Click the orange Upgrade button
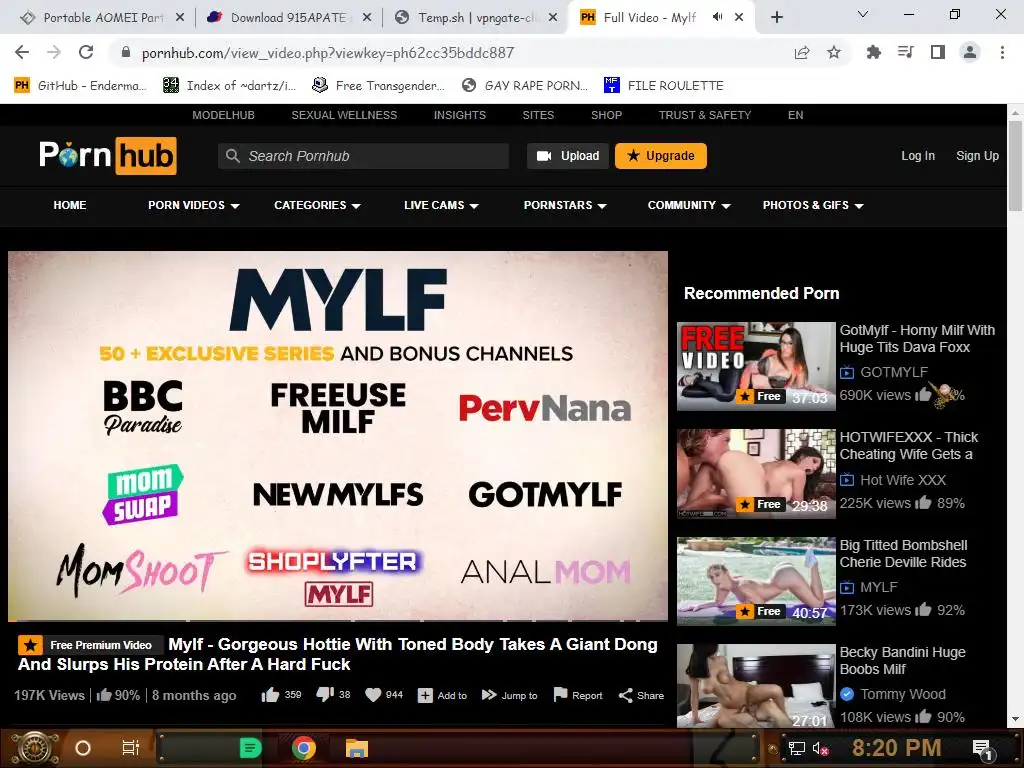Screen dimensions: 1024x768 [x=660, y=156]
